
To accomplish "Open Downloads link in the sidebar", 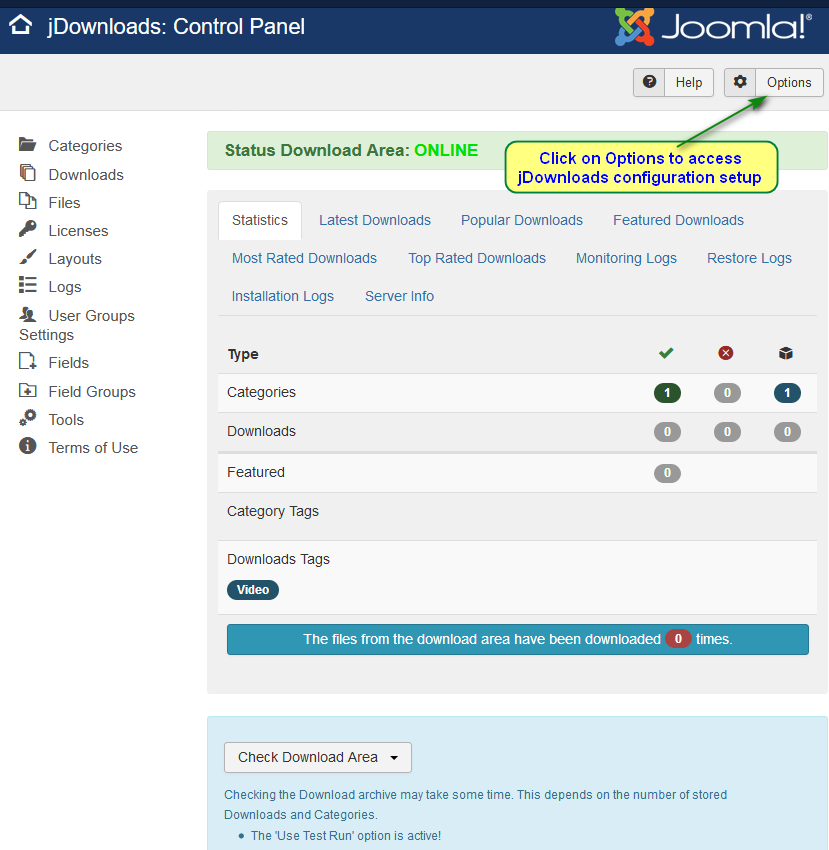I will coord(86,175).
